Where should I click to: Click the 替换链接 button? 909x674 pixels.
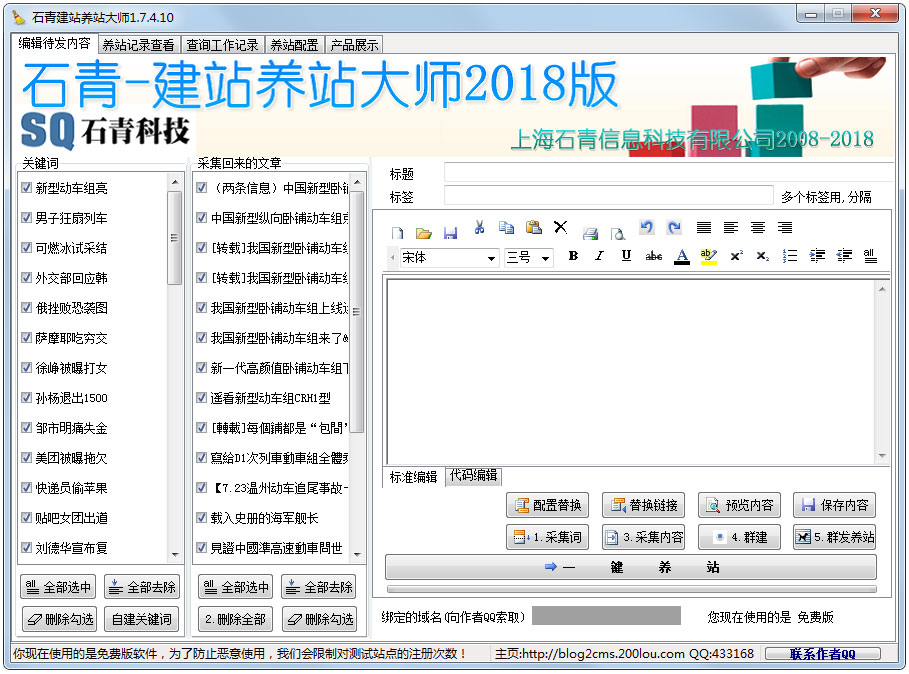pos(643,505)
